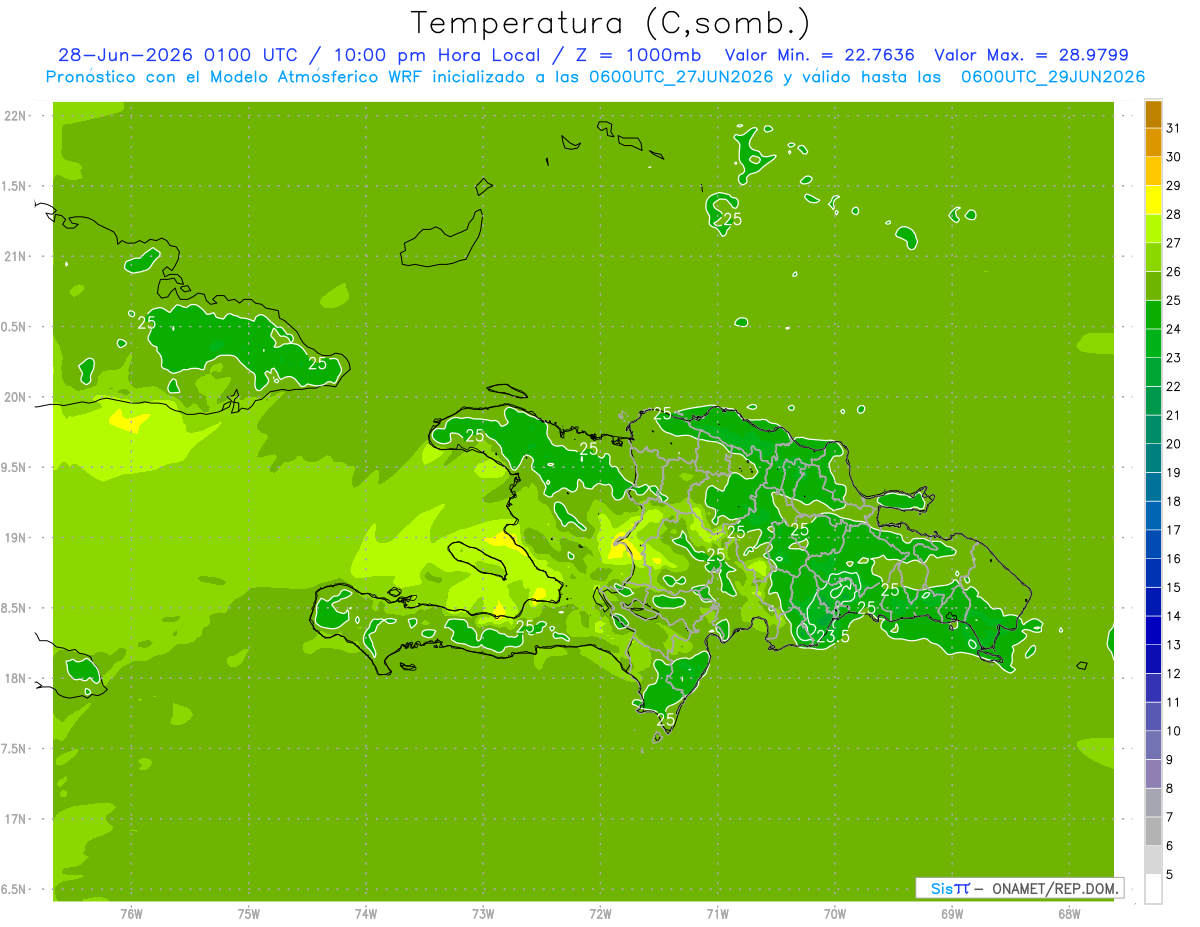Image resolution: width=1200 pixels, height=927 pixels.
Task: Click the dark blue swatch between 12 and 13
Action: coord(1153,659)
